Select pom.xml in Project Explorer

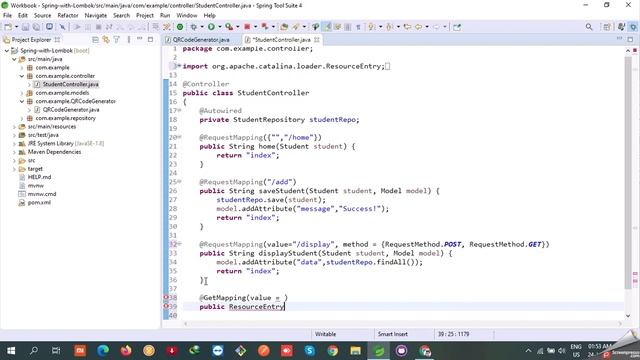pos(39,202)
